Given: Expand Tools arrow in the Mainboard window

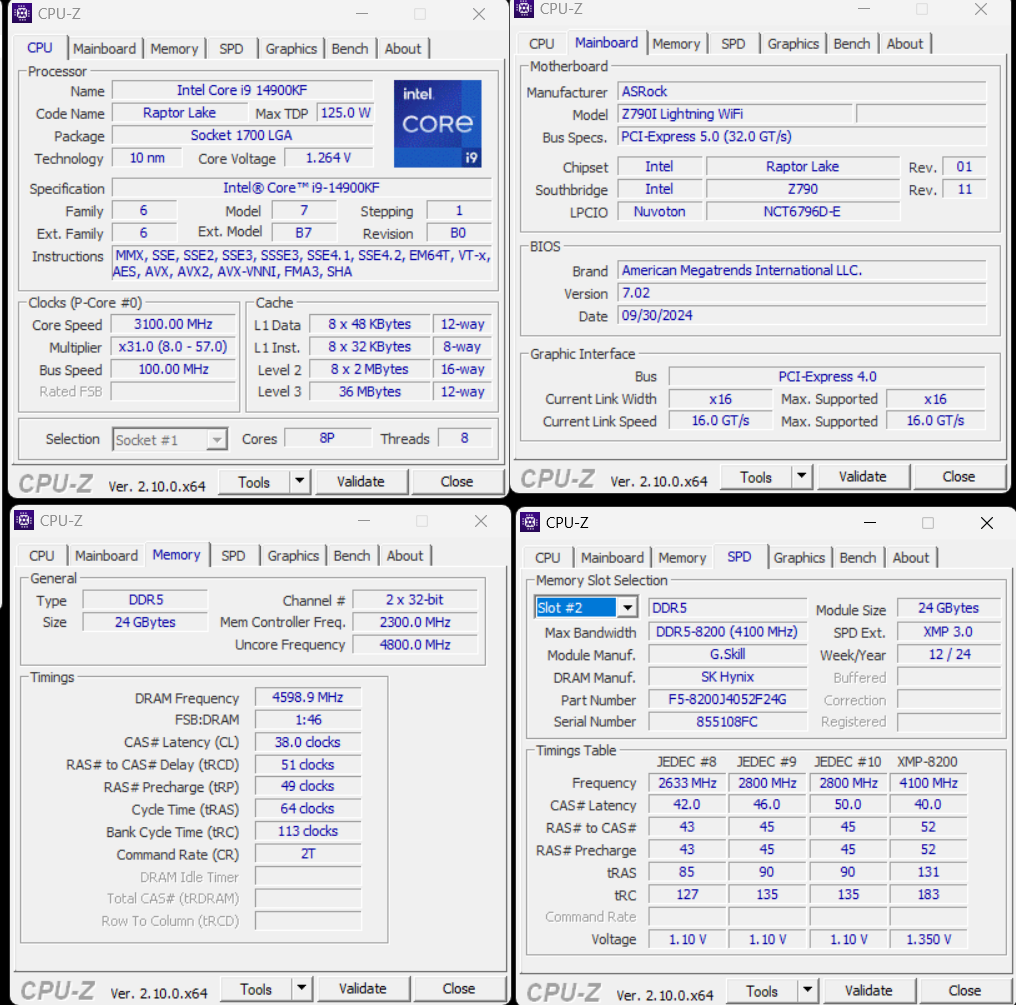Looking at the screenshot, I should (802, 476).
